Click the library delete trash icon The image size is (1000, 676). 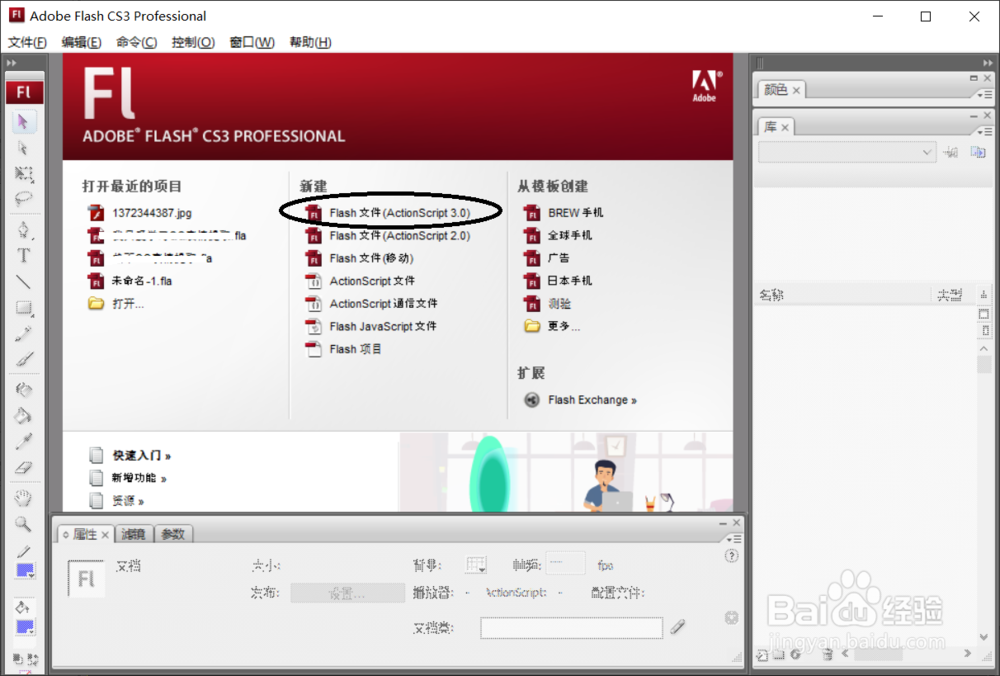pyautogui.click(x=827, y=654)
